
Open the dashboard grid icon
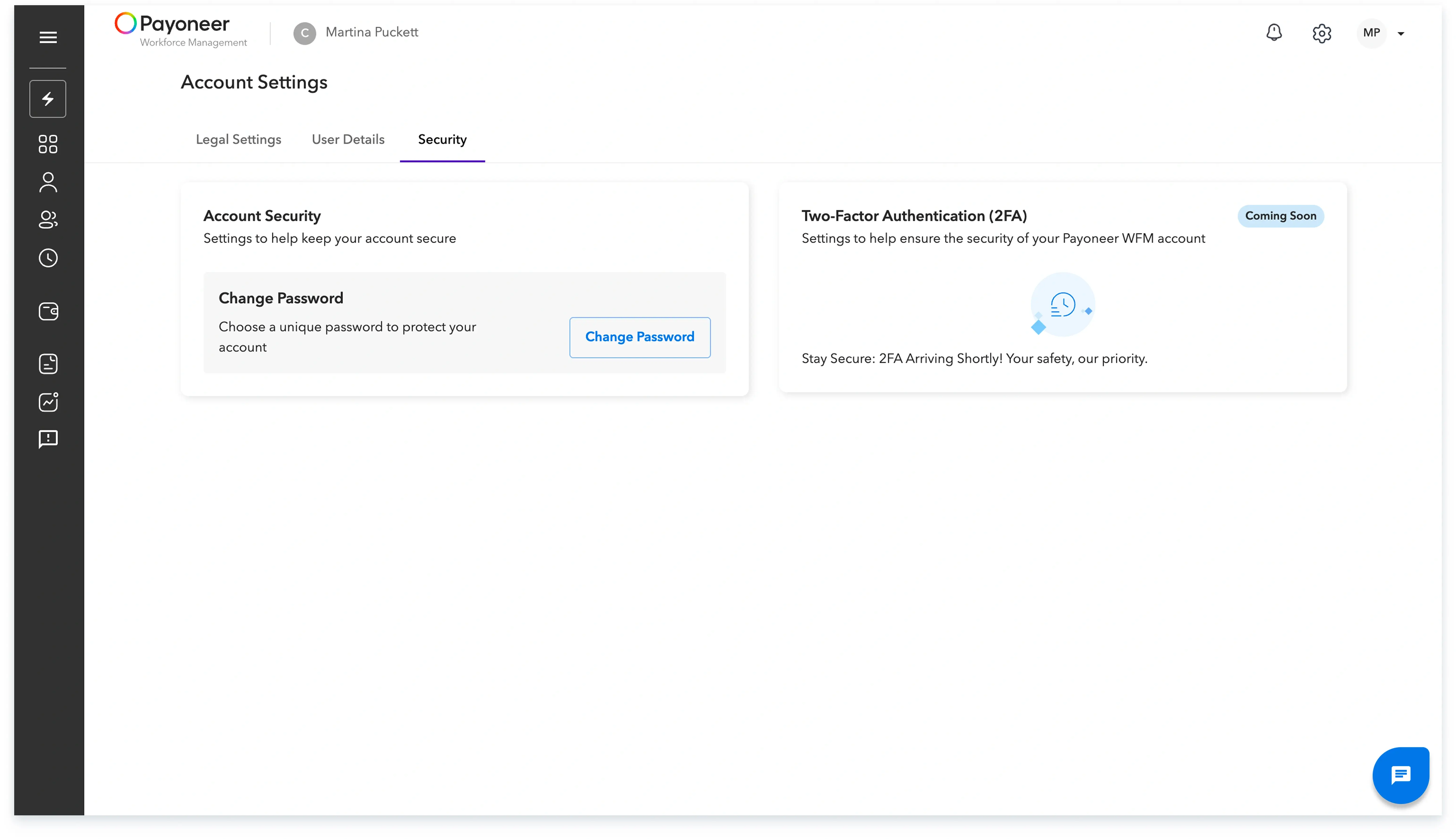point(48,144)
